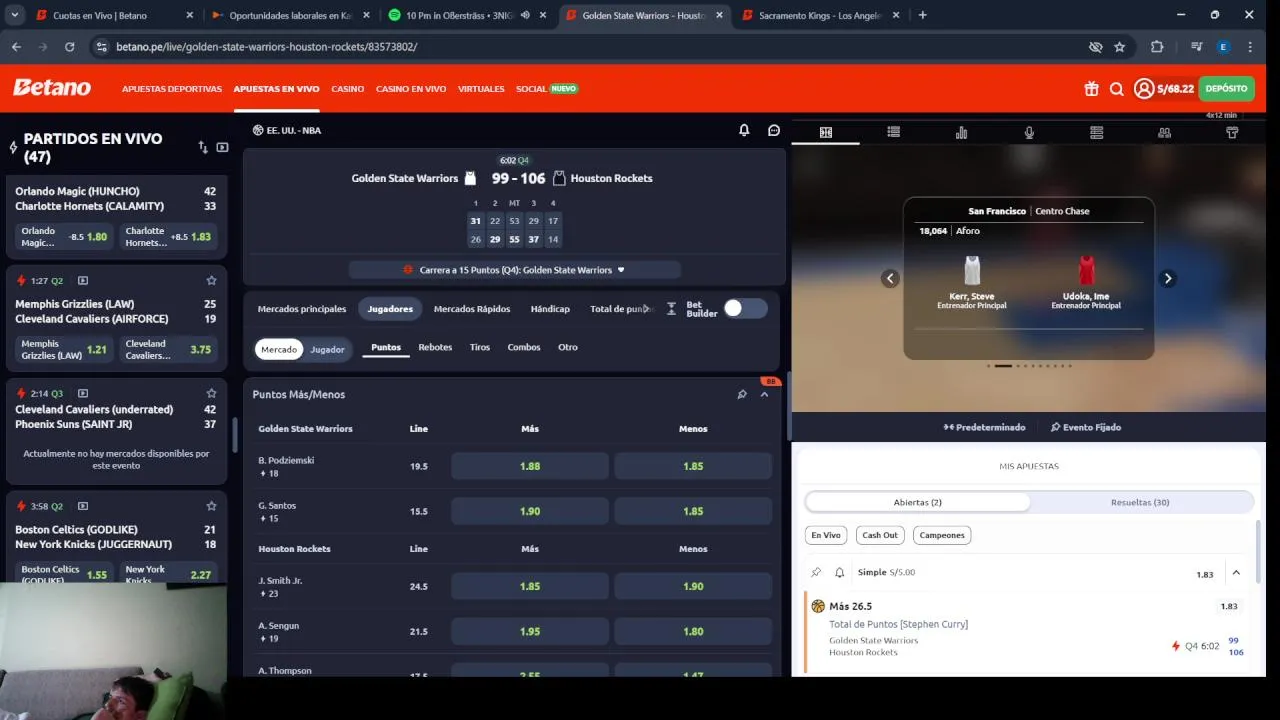Open Casino en Vivo menu item
The width and height of the screenshot is (1280, 720).
pos(411,89)
